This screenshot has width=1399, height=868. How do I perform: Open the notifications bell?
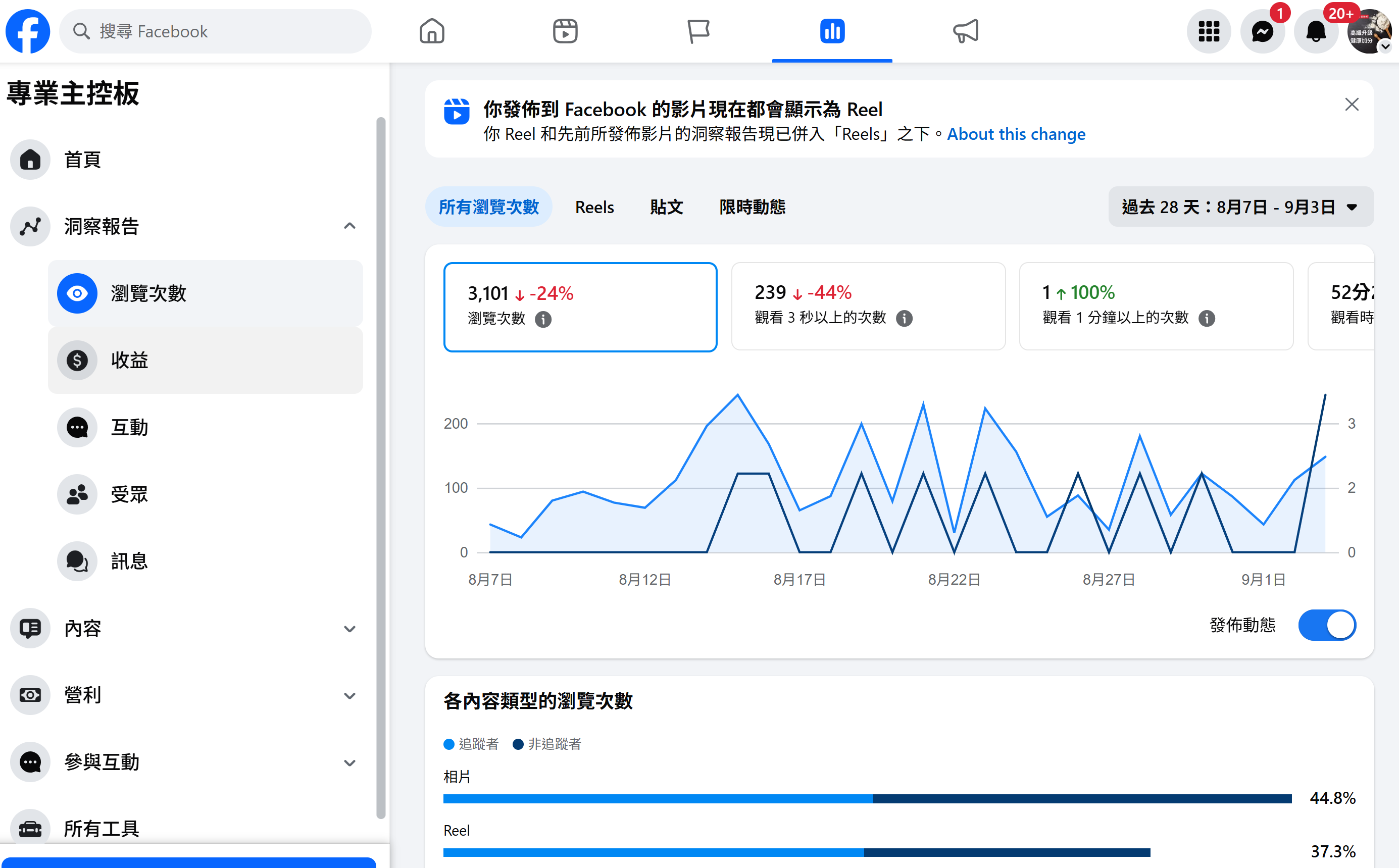tap(1315, 31)
